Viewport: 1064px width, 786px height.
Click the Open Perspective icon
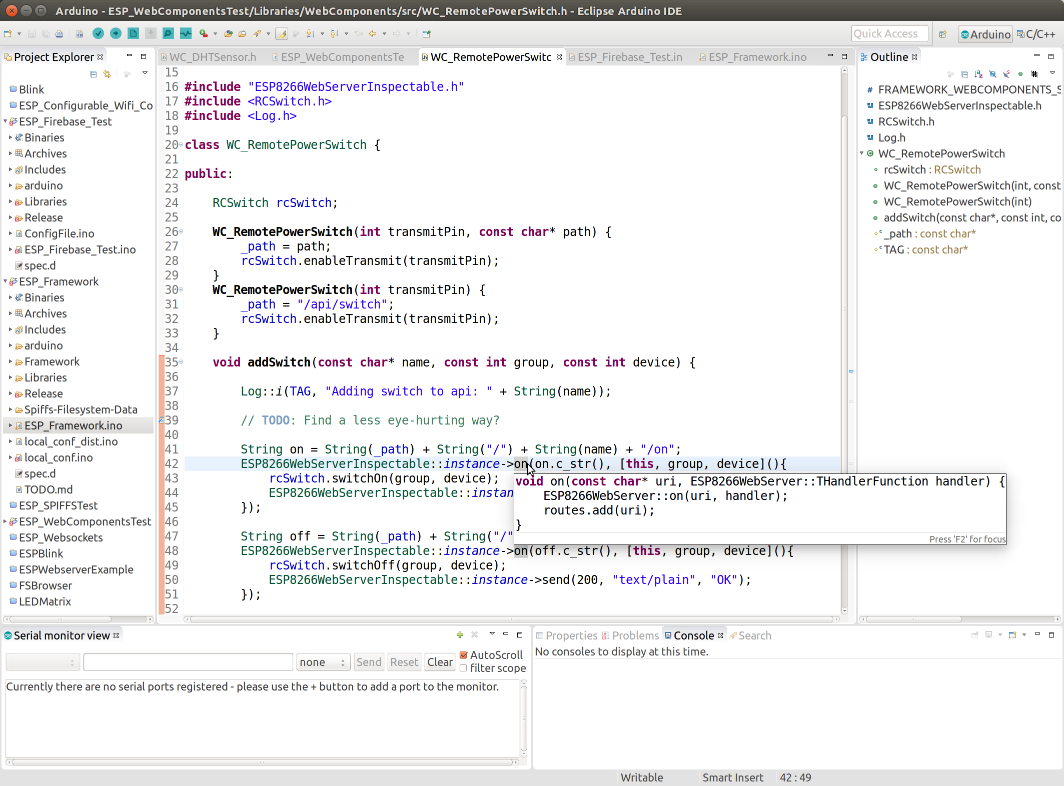click(943, 34)
